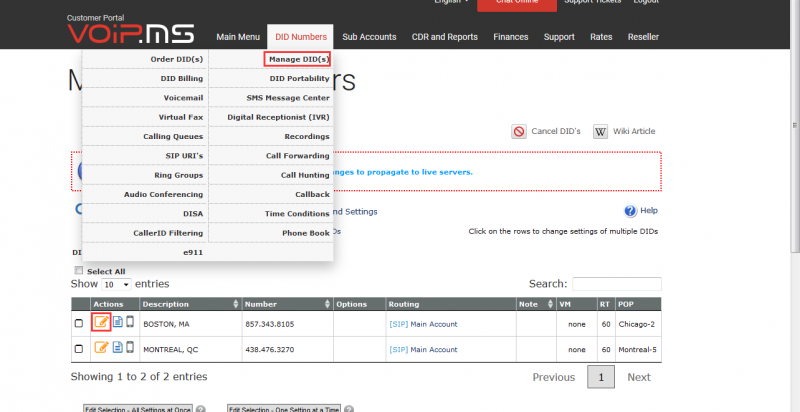Screen dimensions: 800x412
Task: Check the Select All checkbox
Action: [79, 271]
